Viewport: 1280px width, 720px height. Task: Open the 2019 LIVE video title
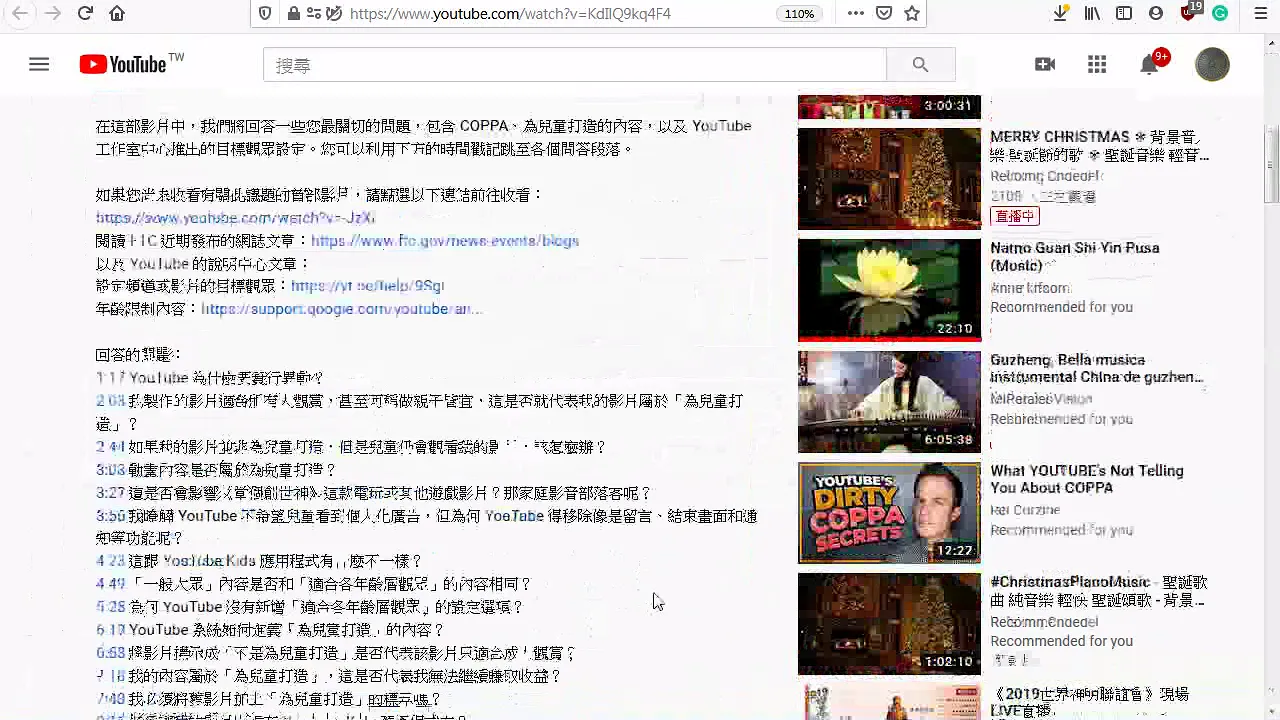(1089, 702)
